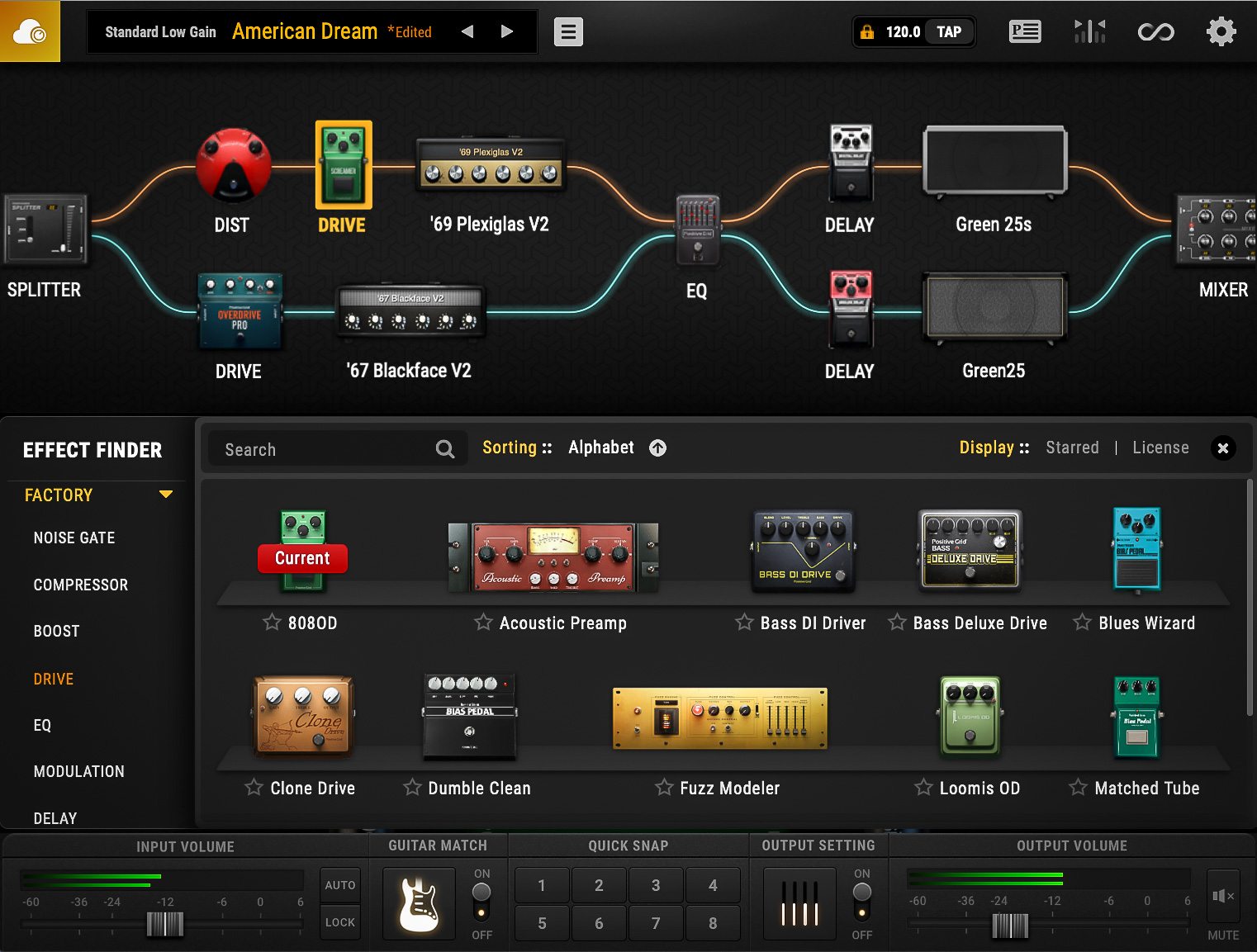Select the red DIST fuzz pedal
Image resolution: width=1257 pixels, height=952 pixels.
point(233,165)
